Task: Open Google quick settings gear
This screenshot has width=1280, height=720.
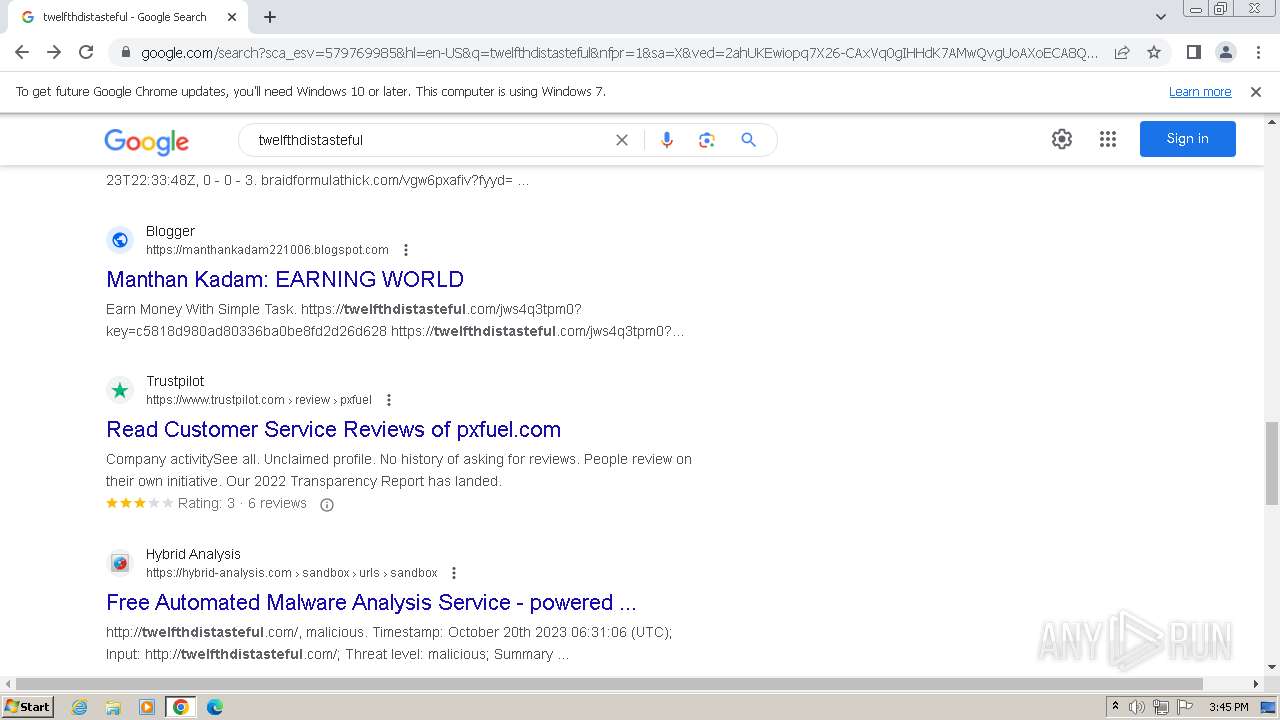Action: (1062, 139)
